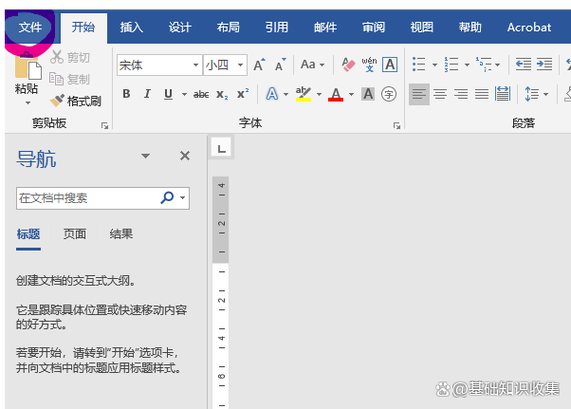Go to the 视图 ribbon tab

[422, 27]
